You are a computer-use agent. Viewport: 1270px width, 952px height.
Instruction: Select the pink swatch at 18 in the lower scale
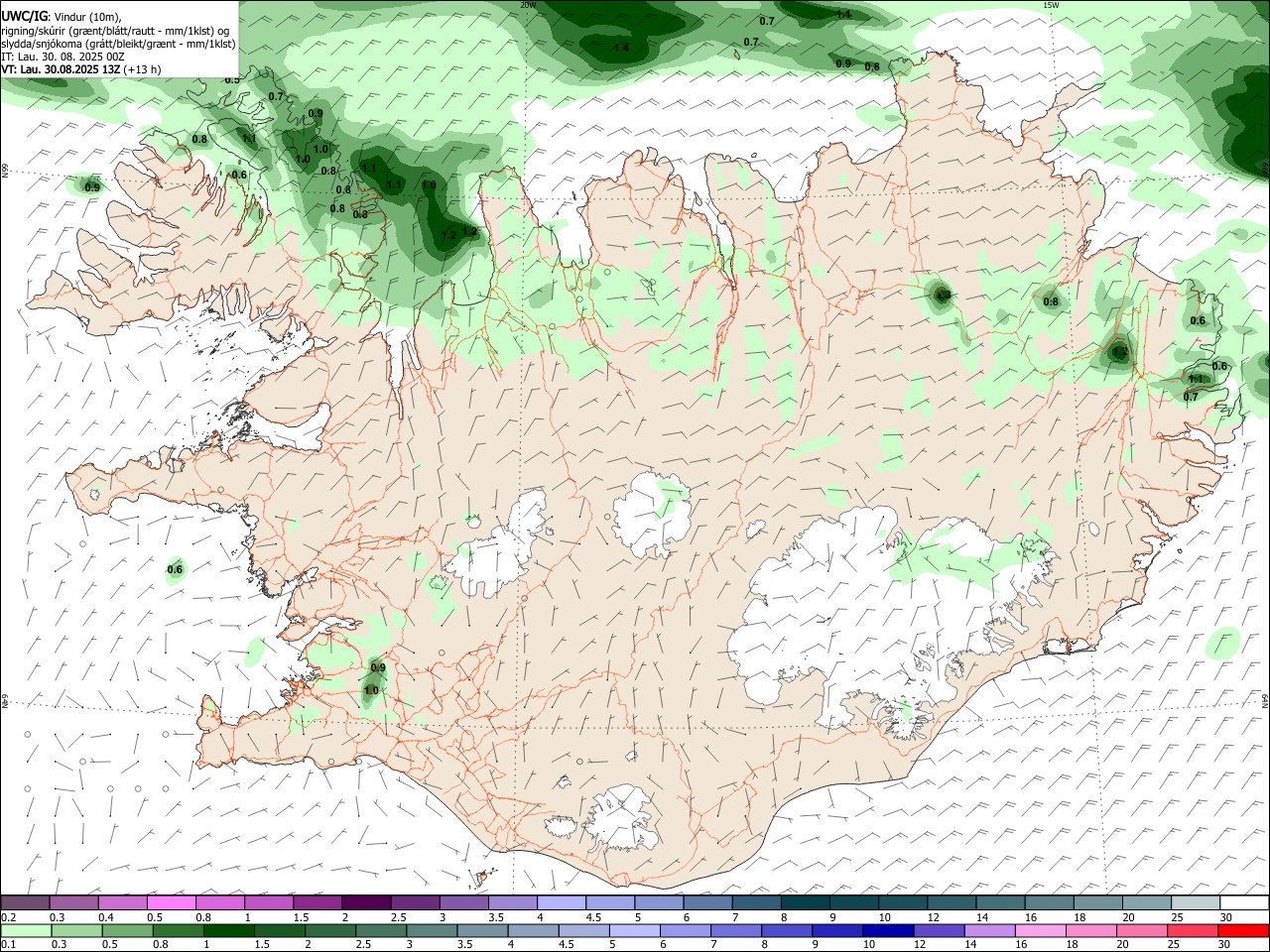pos(1091,931)
